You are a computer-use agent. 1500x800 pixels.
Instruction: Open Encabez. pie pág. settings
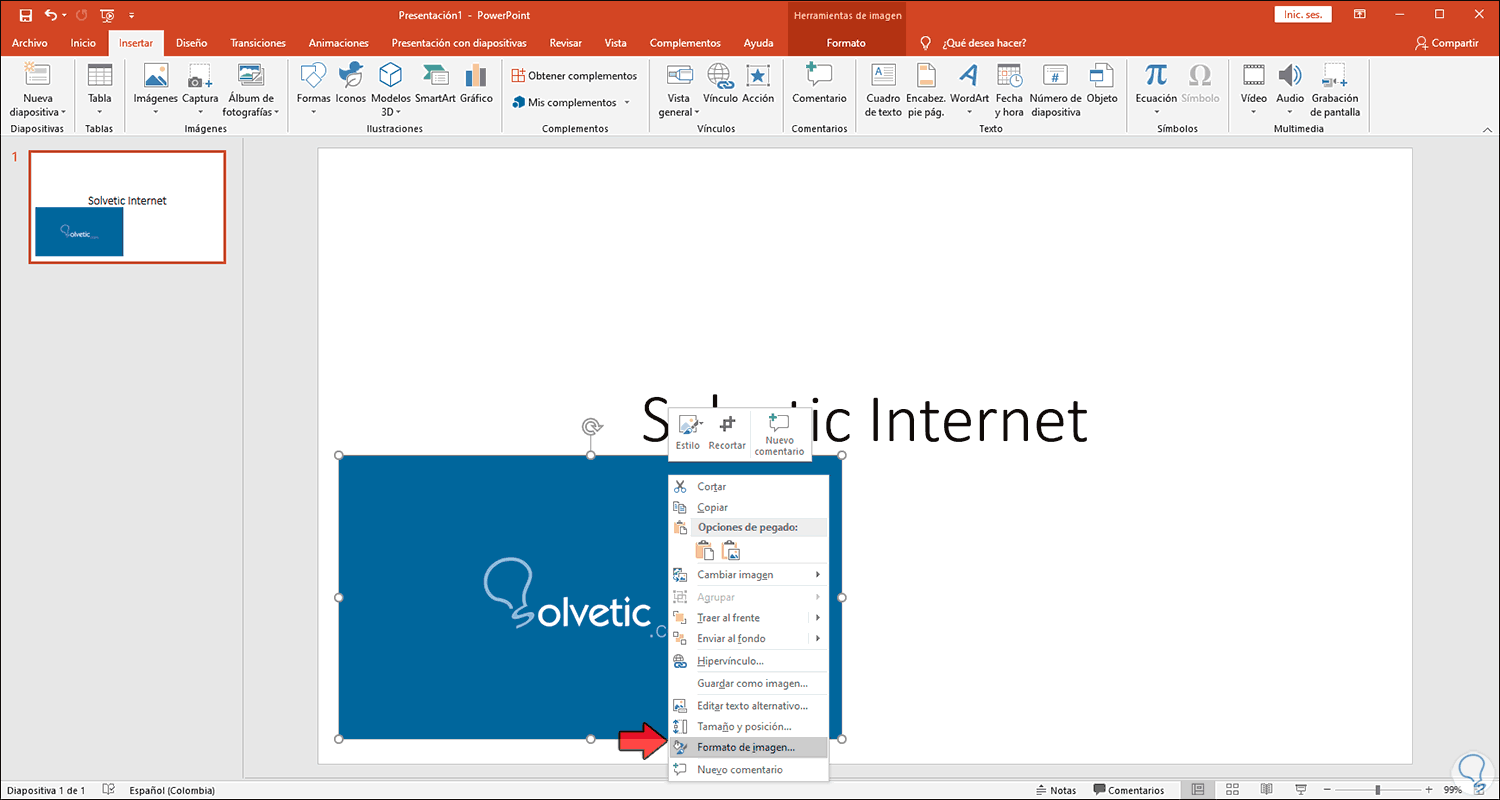(x=925, y=90)
